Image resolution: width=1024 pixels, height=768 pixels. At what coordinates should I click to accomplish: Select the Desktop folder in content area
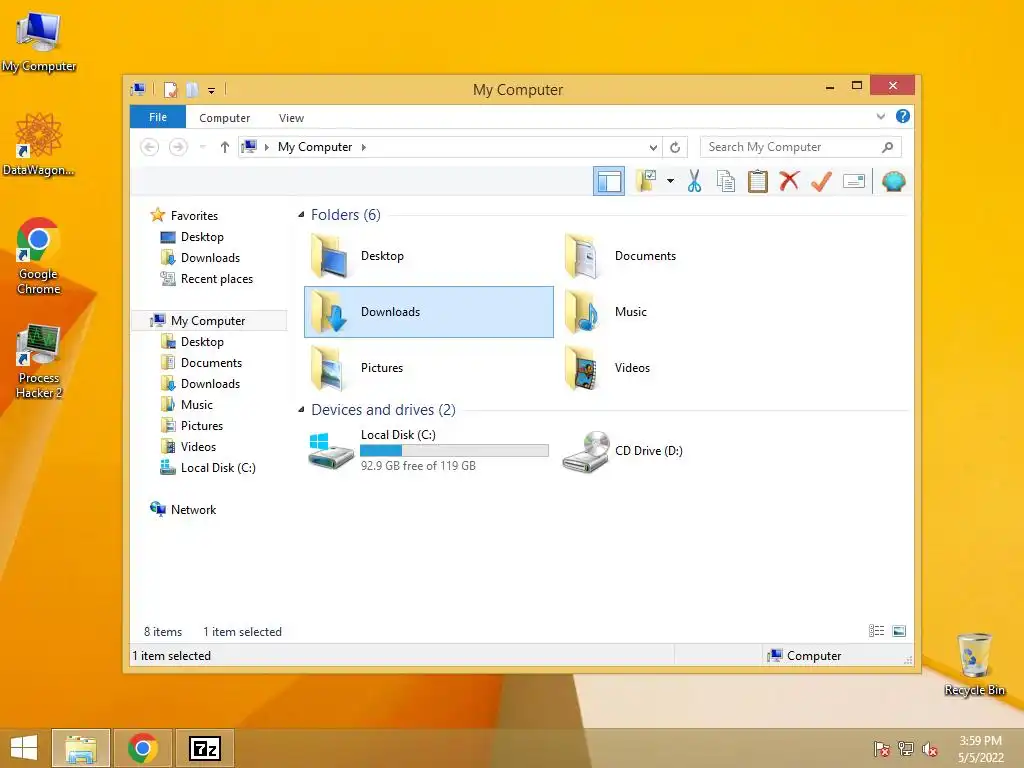point(428,256)
